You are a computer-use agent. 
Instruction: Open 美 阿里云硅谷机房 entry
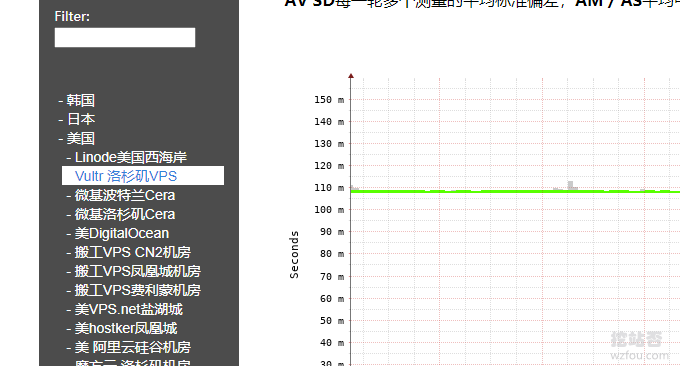click(133, 347)
